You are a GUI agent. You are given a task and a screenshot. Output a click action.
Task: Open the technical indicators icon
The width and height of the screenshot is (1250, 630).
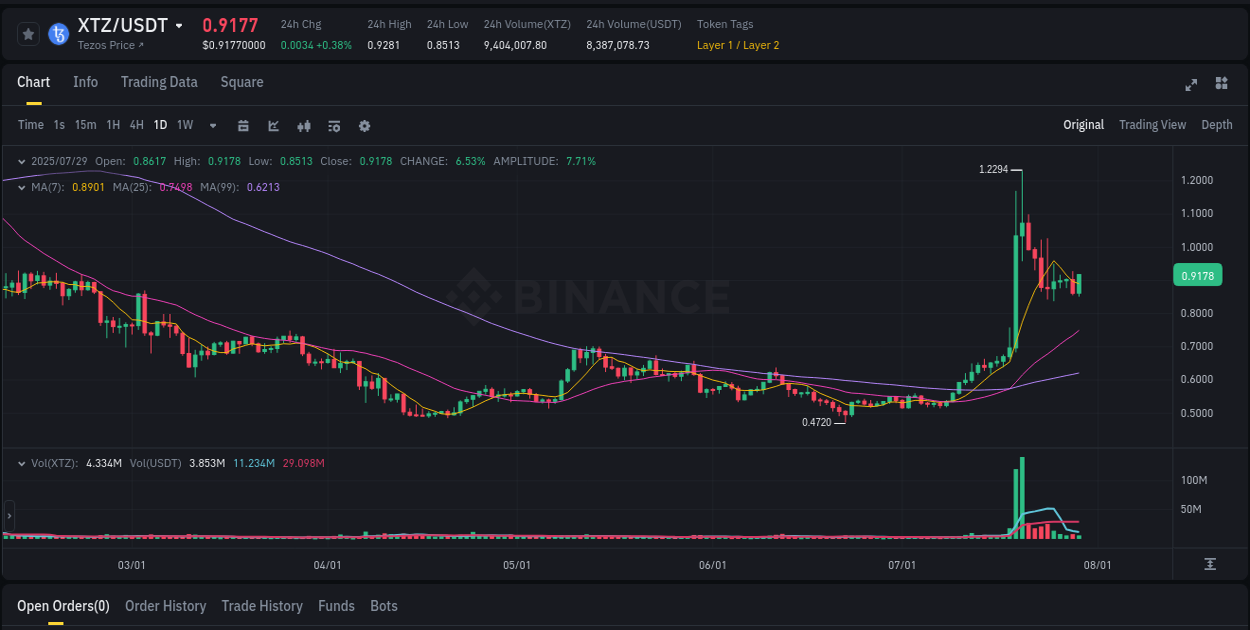[333, 125]
